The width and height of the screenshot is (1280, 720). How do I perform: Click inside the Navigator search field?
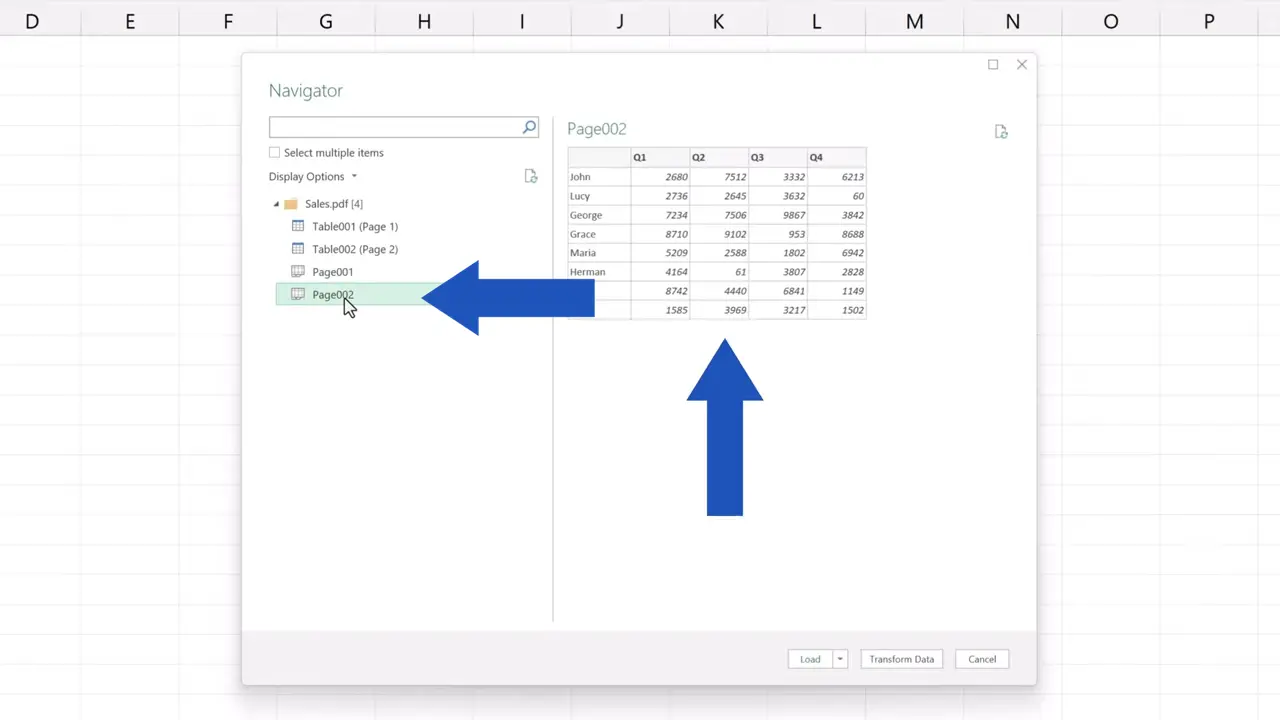pyautogui.click(x=395, y=127)
